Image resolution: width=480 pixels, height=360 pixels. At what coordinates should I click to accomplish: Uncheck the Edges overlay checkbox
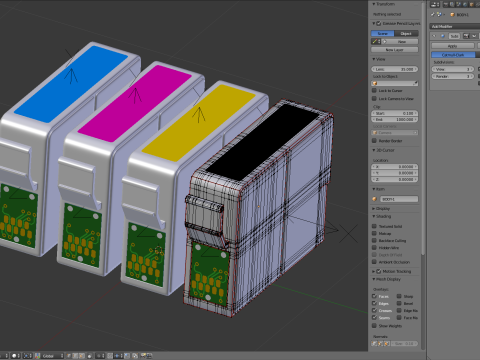(x=374, y=303)
